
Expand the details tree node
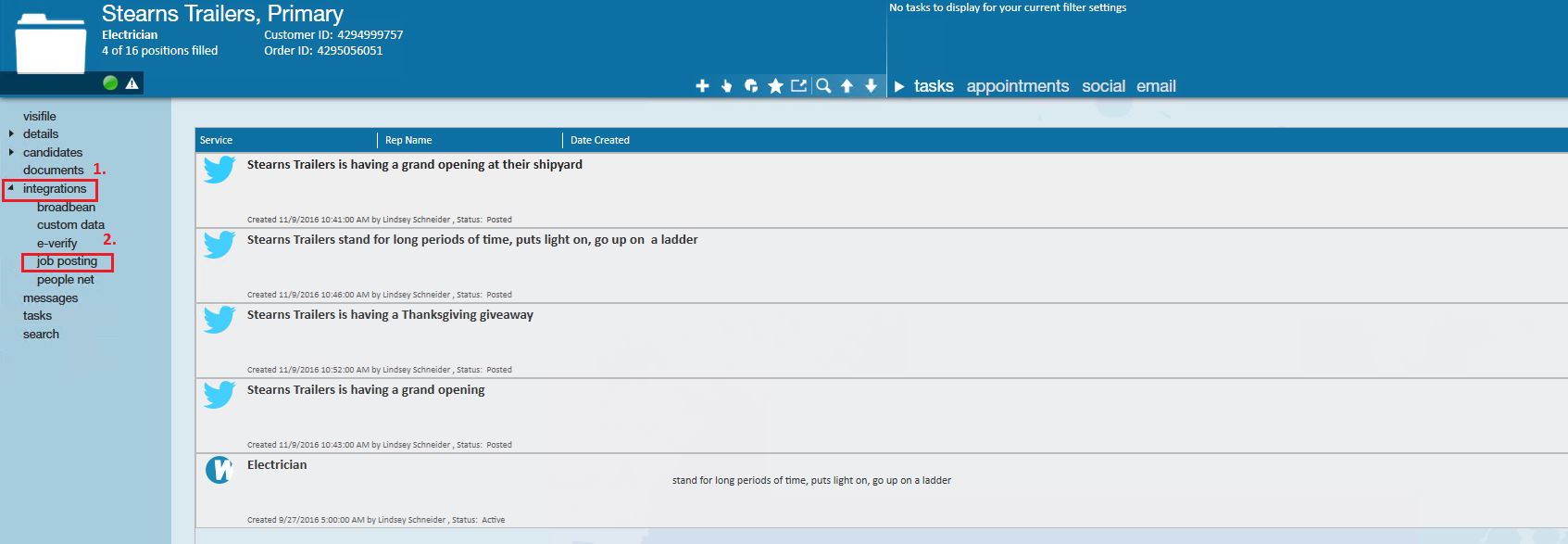tap(11, 133)
